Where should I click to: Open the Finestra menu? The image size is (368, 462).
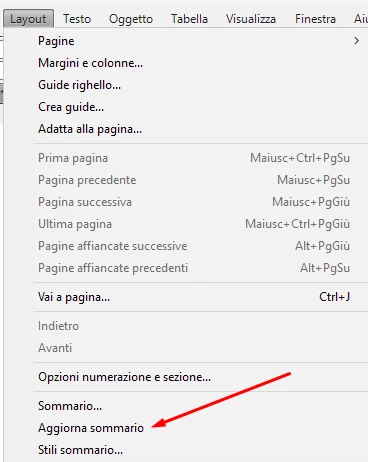point(315,19)
